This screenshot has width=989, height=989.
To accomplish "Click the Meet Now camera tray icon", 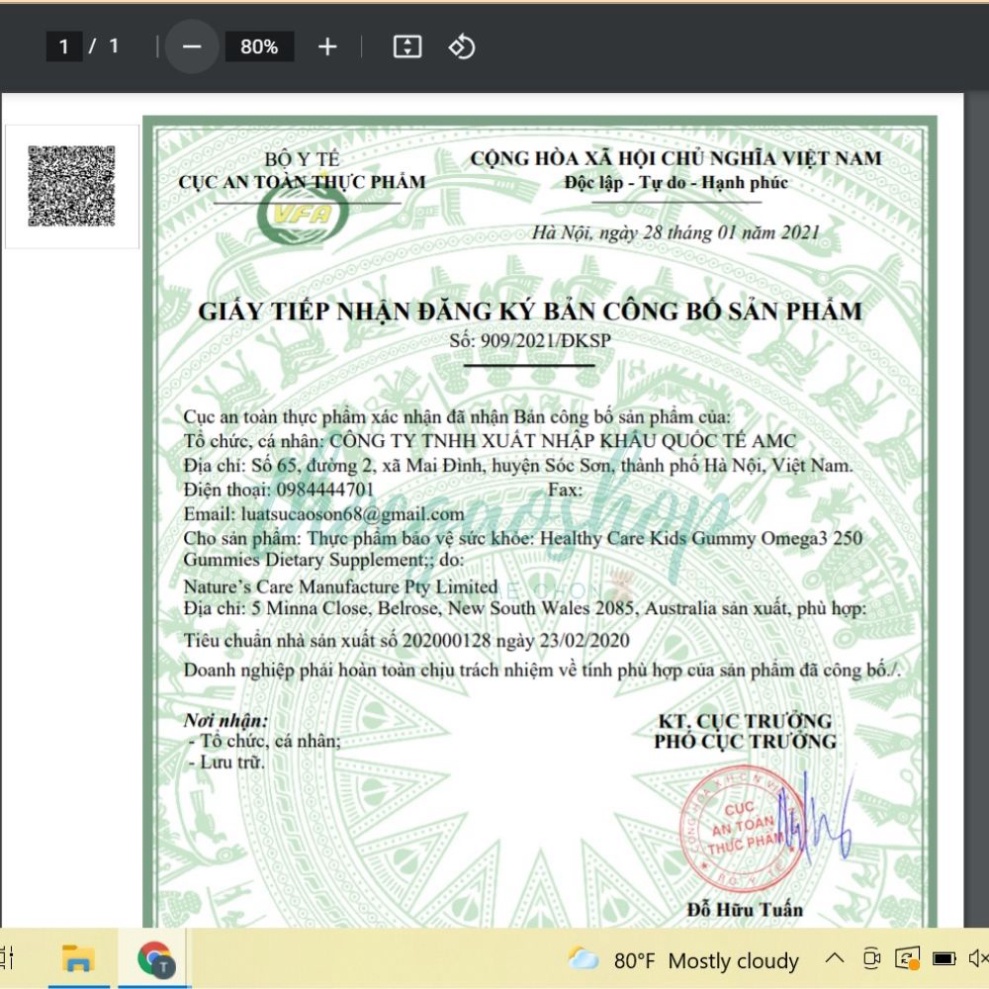I will 871,960.
